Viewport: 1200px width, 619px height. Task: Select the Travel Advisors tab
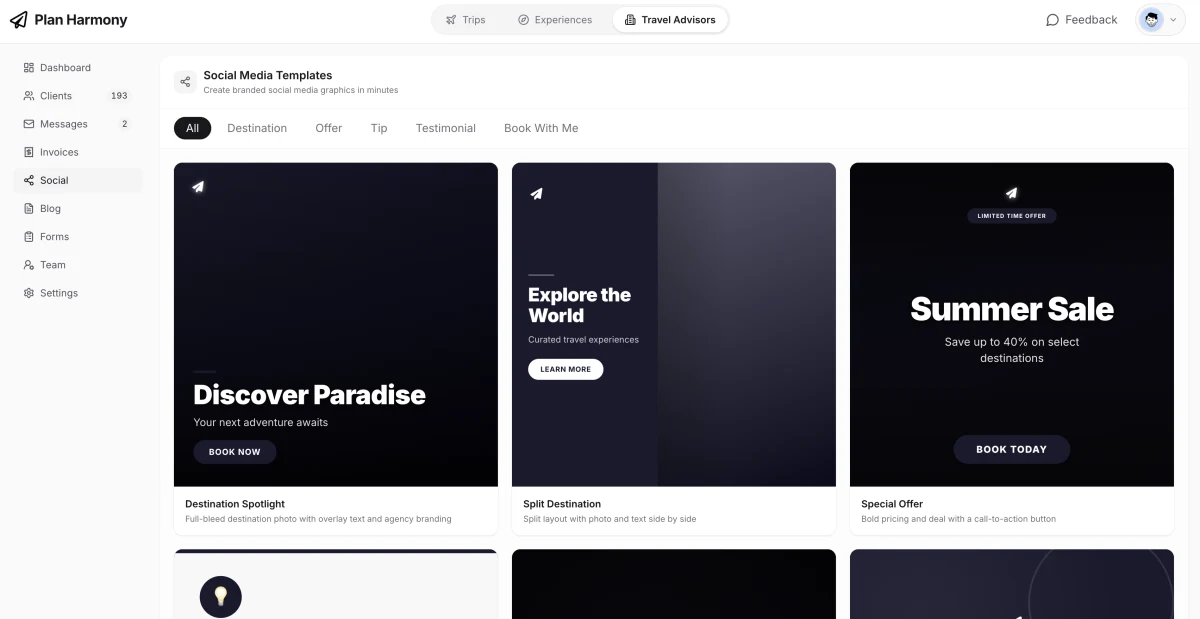pos(669,20)
